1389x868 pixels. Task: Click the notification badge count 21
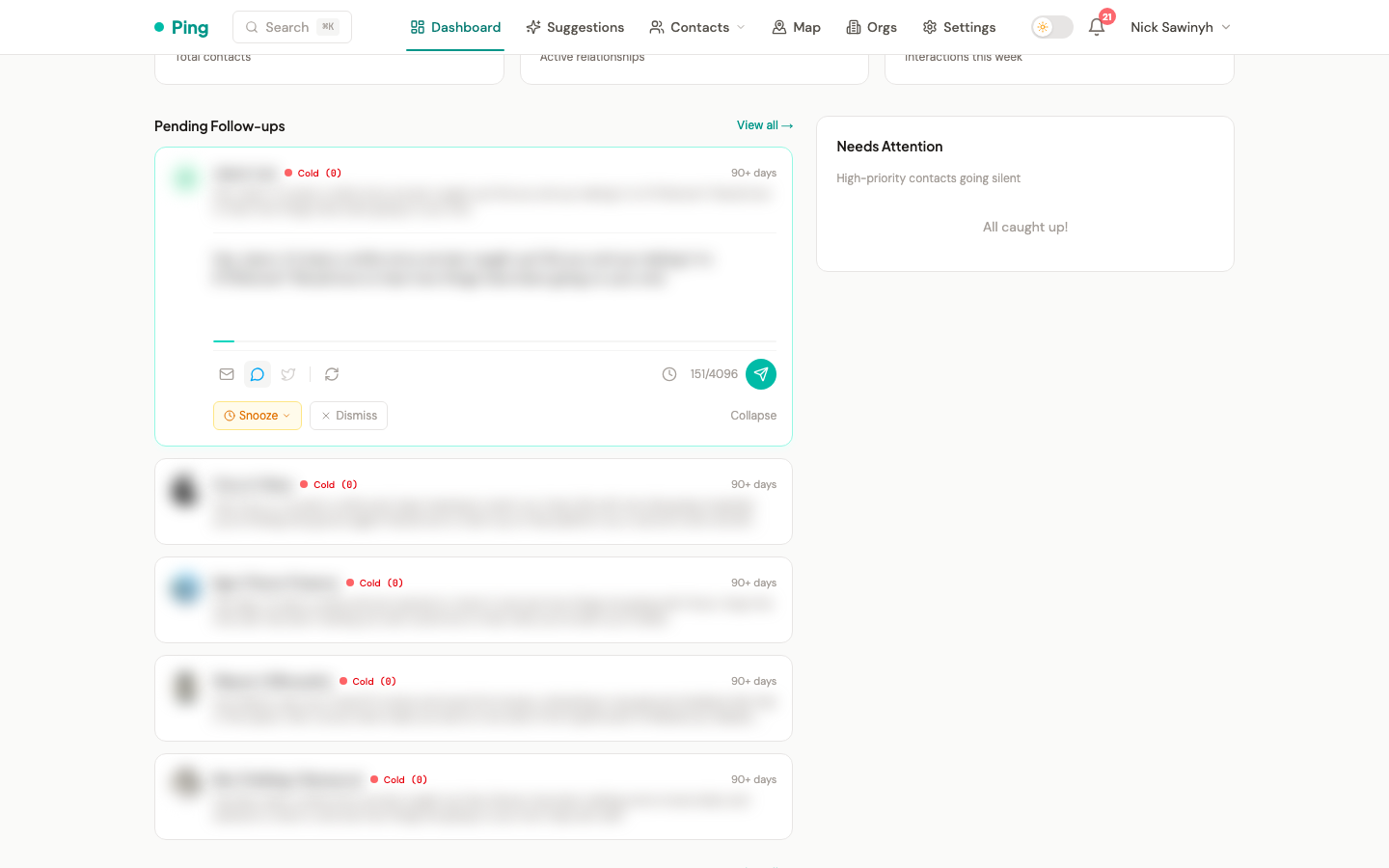pos(1107,16)
